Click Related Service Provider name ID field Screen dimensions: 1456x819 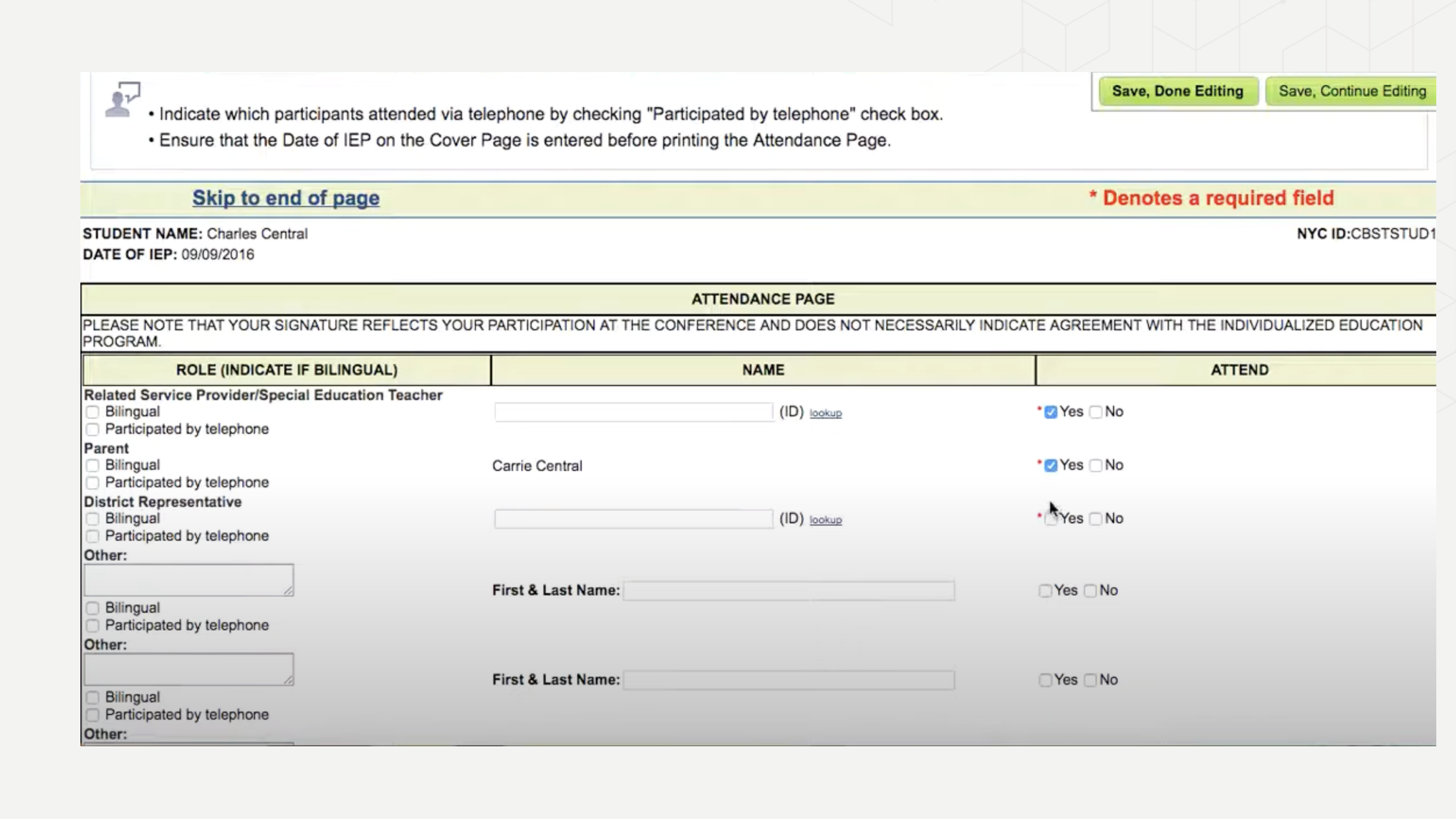(633, 412)
